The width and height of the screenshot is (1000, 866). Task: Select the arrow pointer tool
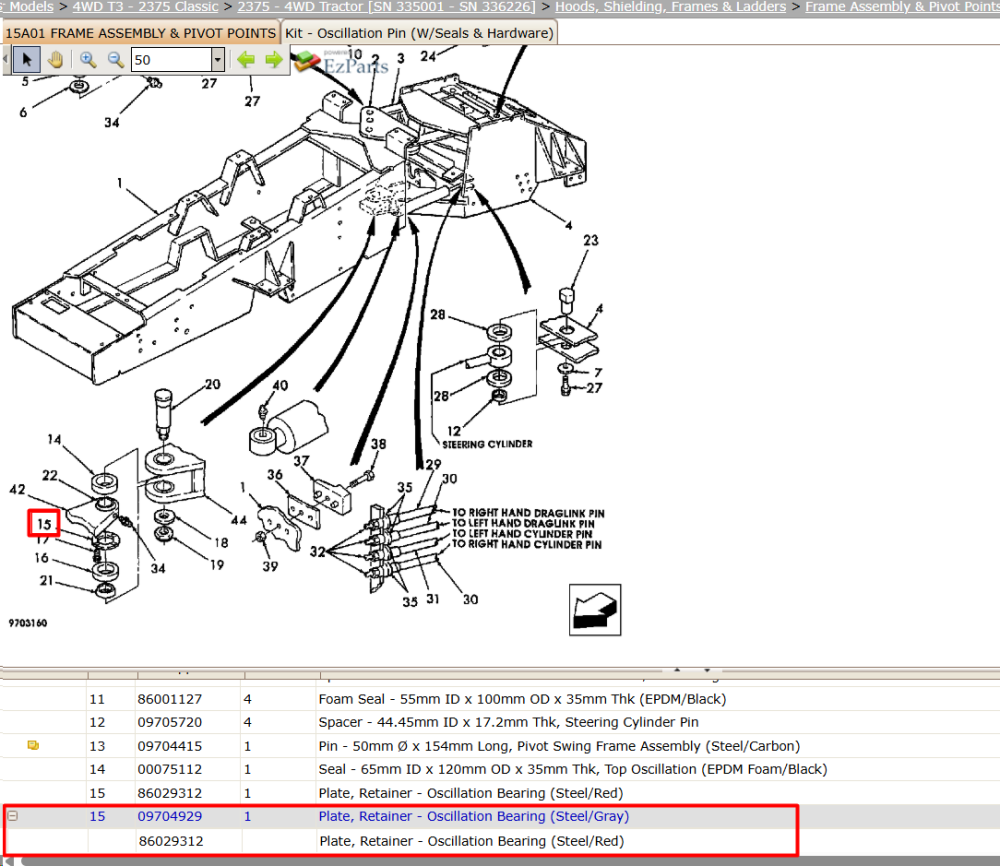pos(26,60)
